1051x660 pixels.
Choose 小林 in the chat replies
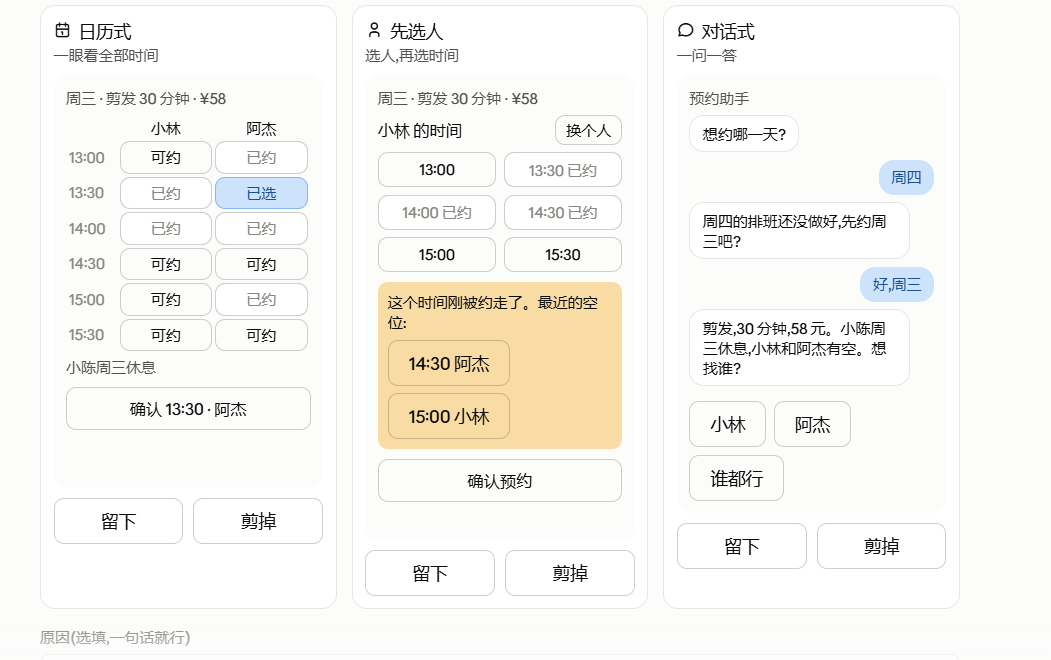727,424
